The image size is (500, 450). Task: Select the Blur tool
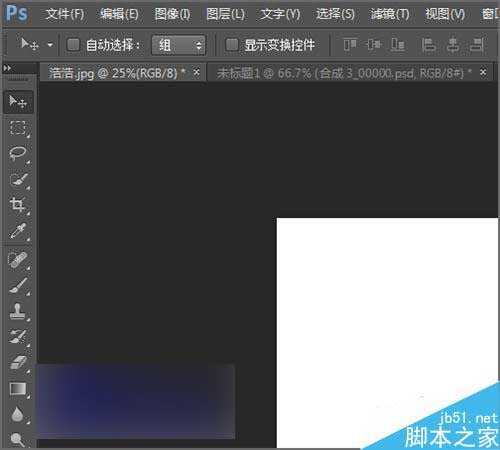coord(18,414)
